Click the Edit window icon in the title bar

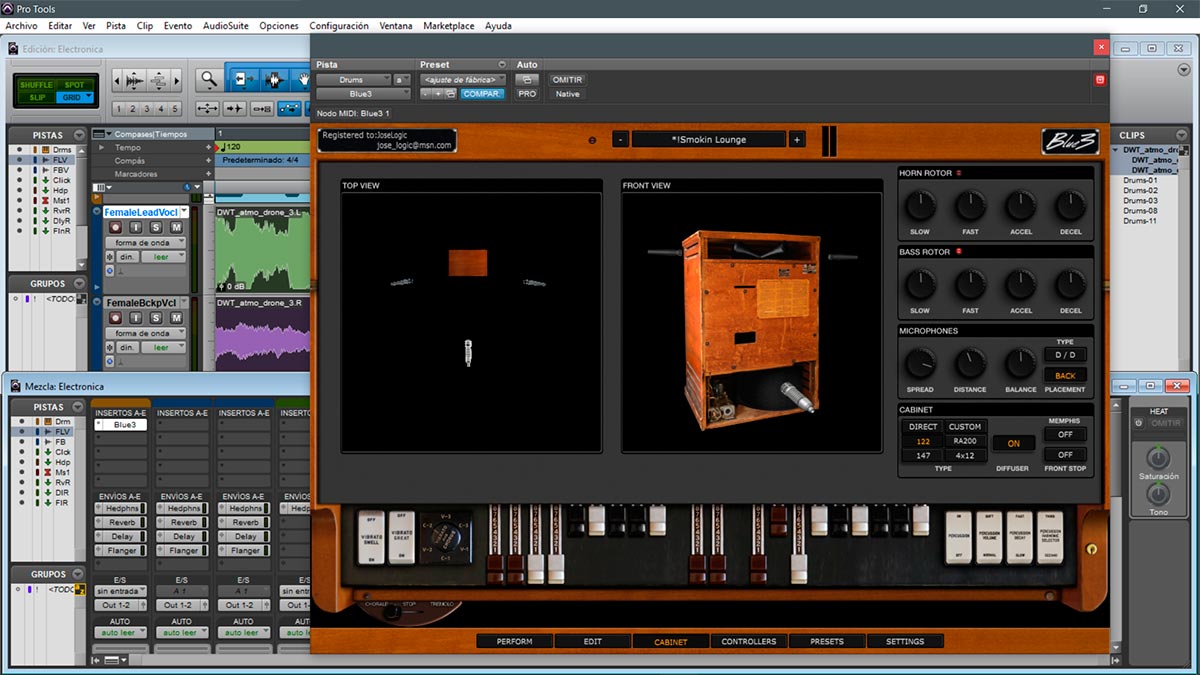pos(13,49)
